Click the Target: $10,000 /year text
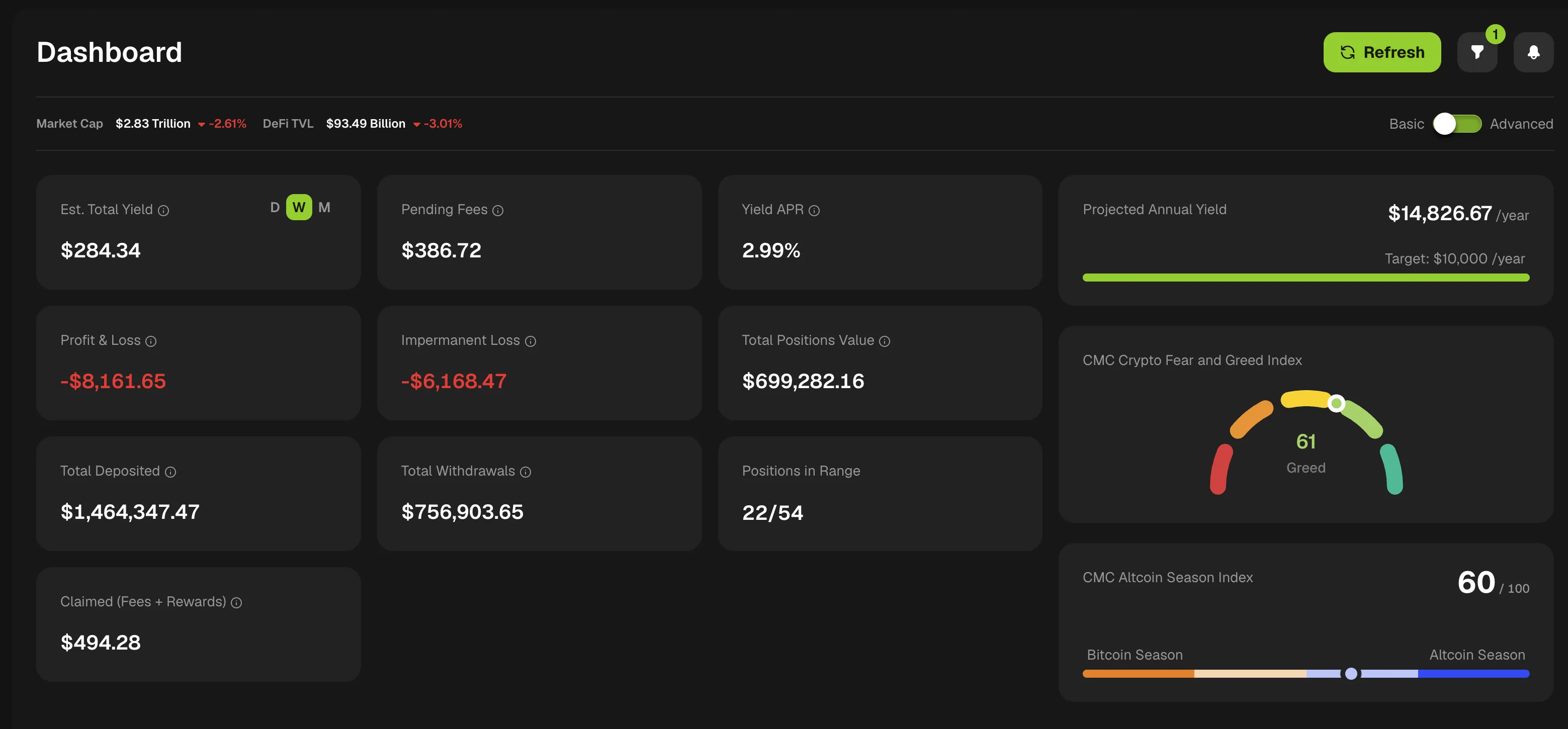The width and height of the screenshot is (1568, 729). (1454, 258)
